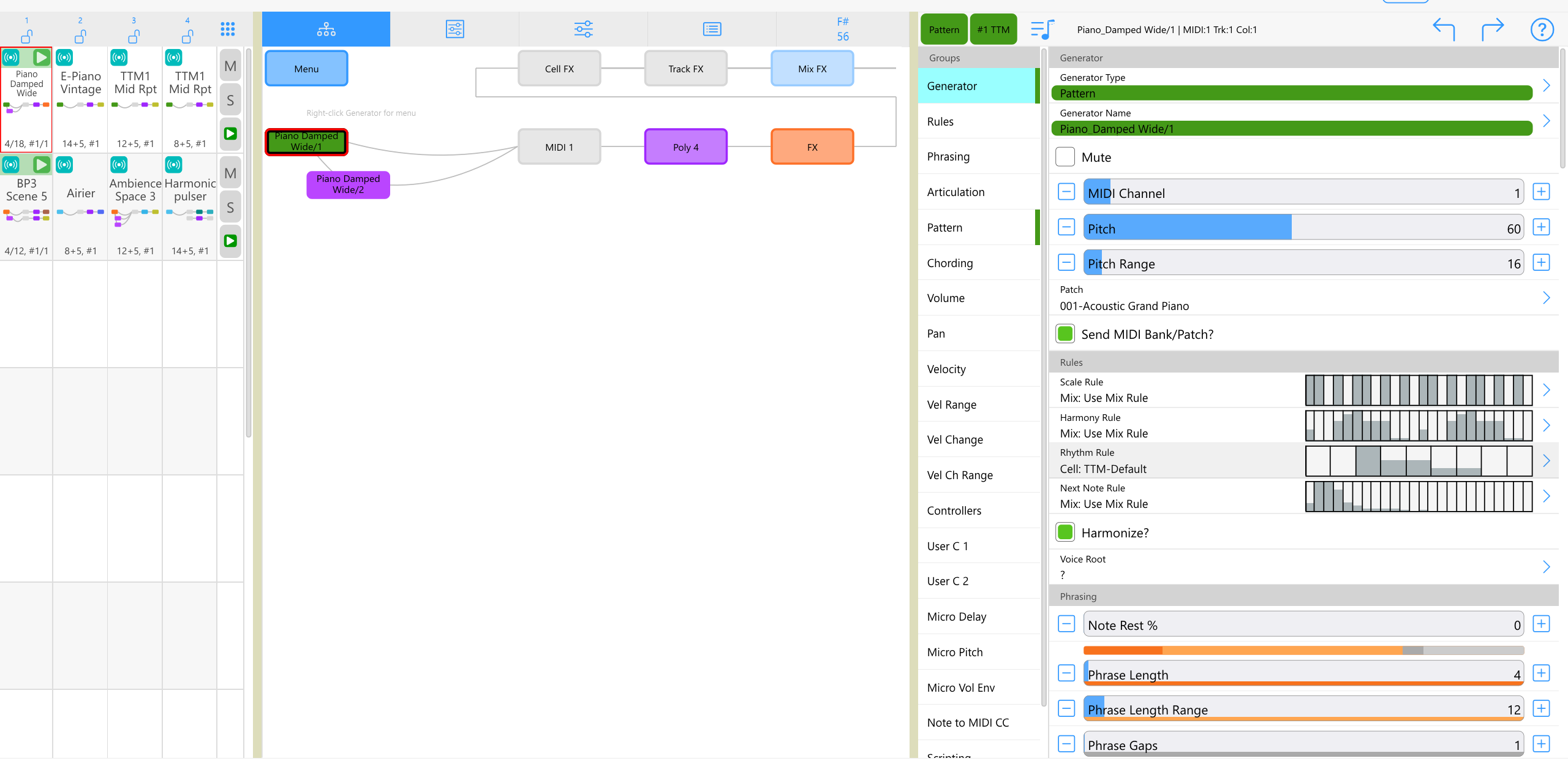This screenshot has width=1568, height=761.
Task: Unlock track 2 padlock icon
Action: click(80, 36)
